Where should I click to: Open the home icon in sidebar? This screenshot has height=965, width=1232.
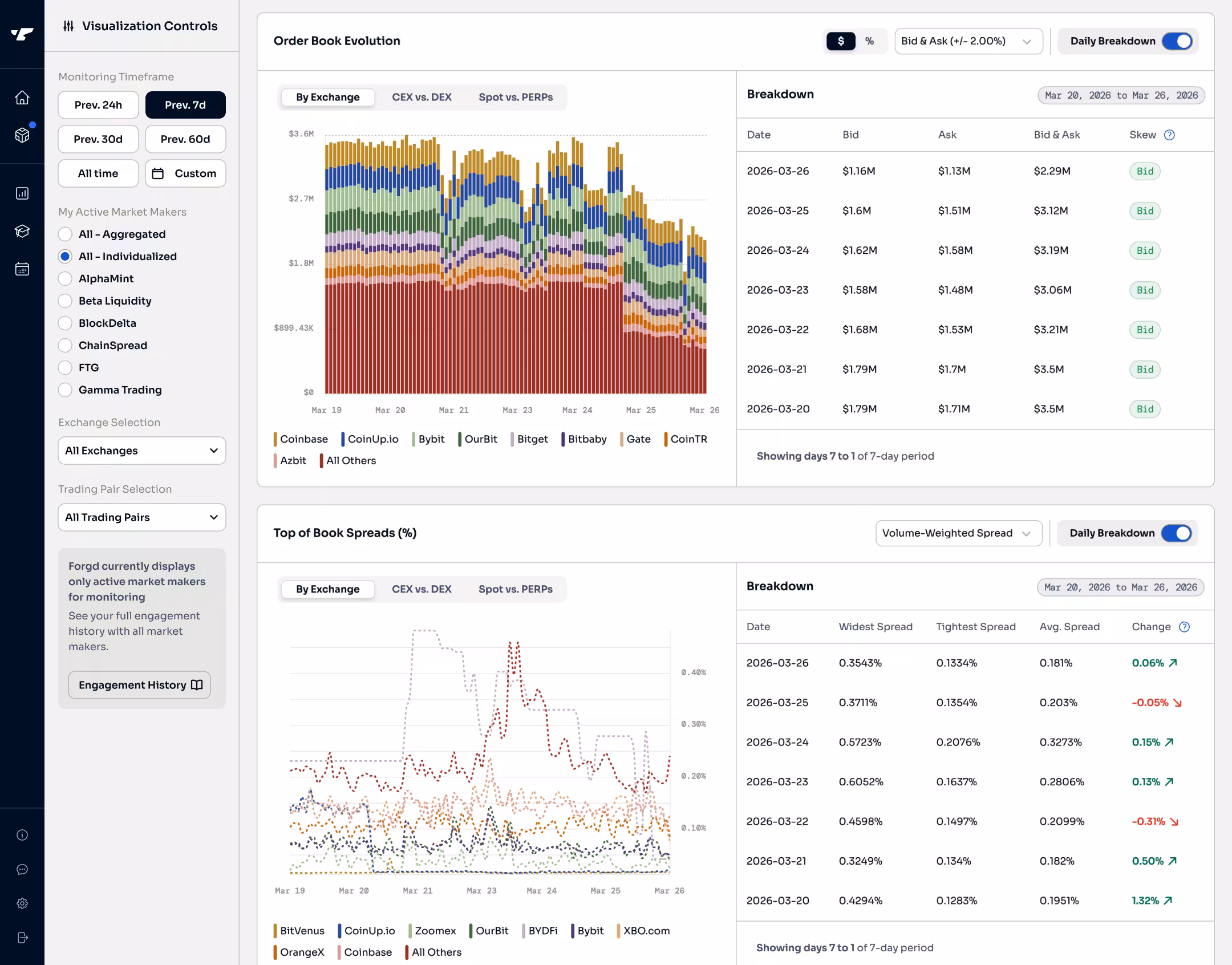pos(22,98)
